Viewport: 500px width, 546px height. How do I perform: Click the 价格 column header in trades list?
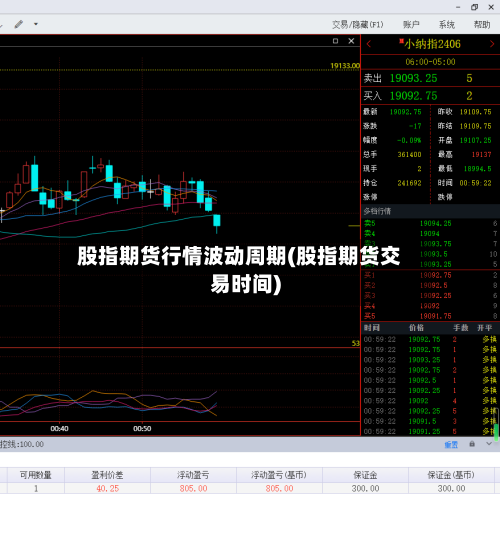click(x=416, y=328)
